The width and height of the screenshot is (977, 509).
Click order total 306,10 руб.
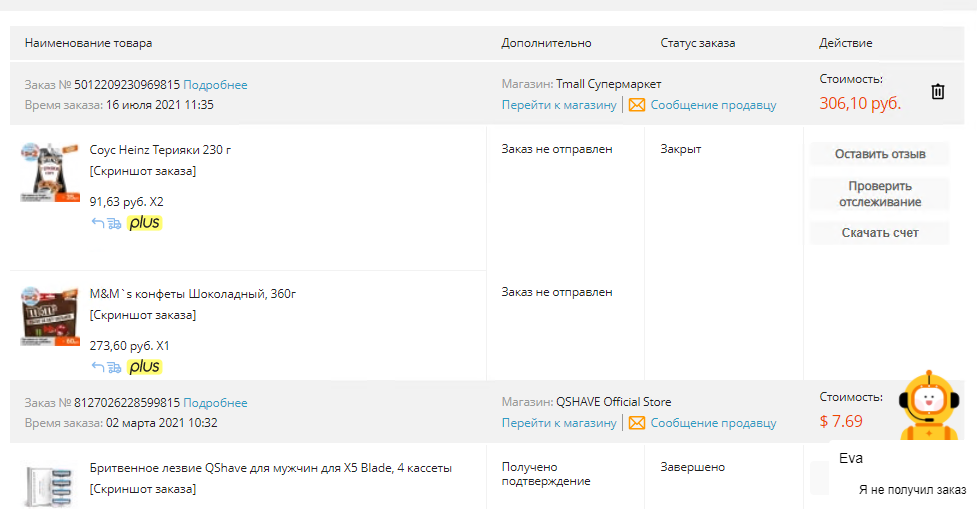pos(860,103)
